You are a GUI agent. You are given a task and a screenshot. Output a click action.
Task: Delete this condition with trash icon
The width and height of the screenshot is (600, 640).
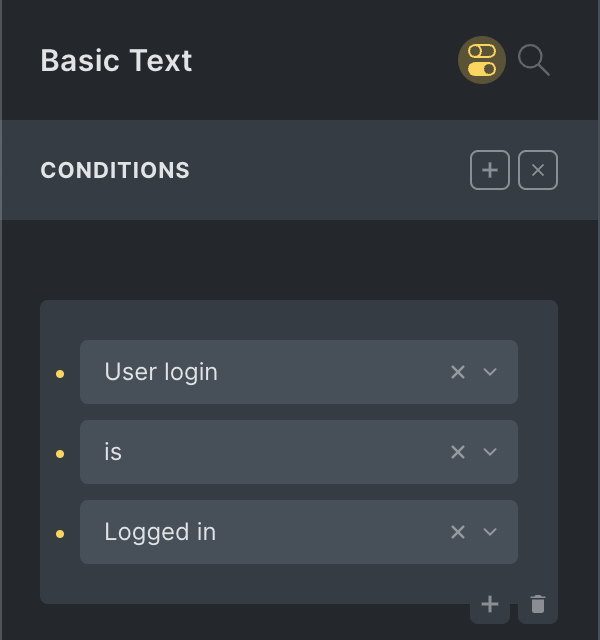click(538, 604)
